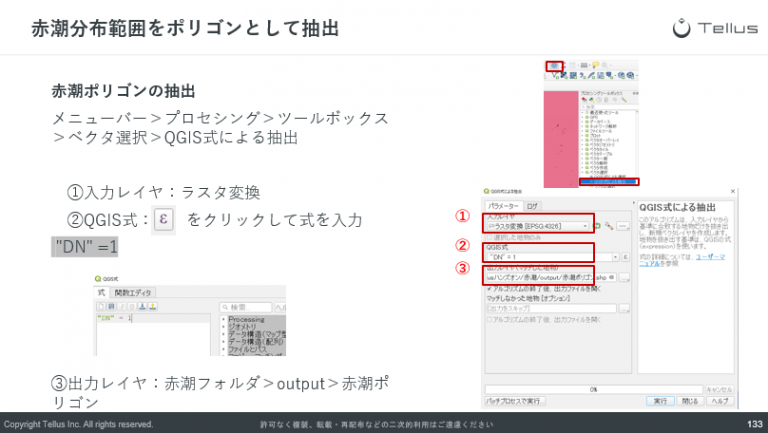
Task: Expand the ファイルとパス function group
Action: tap(224, 349)
